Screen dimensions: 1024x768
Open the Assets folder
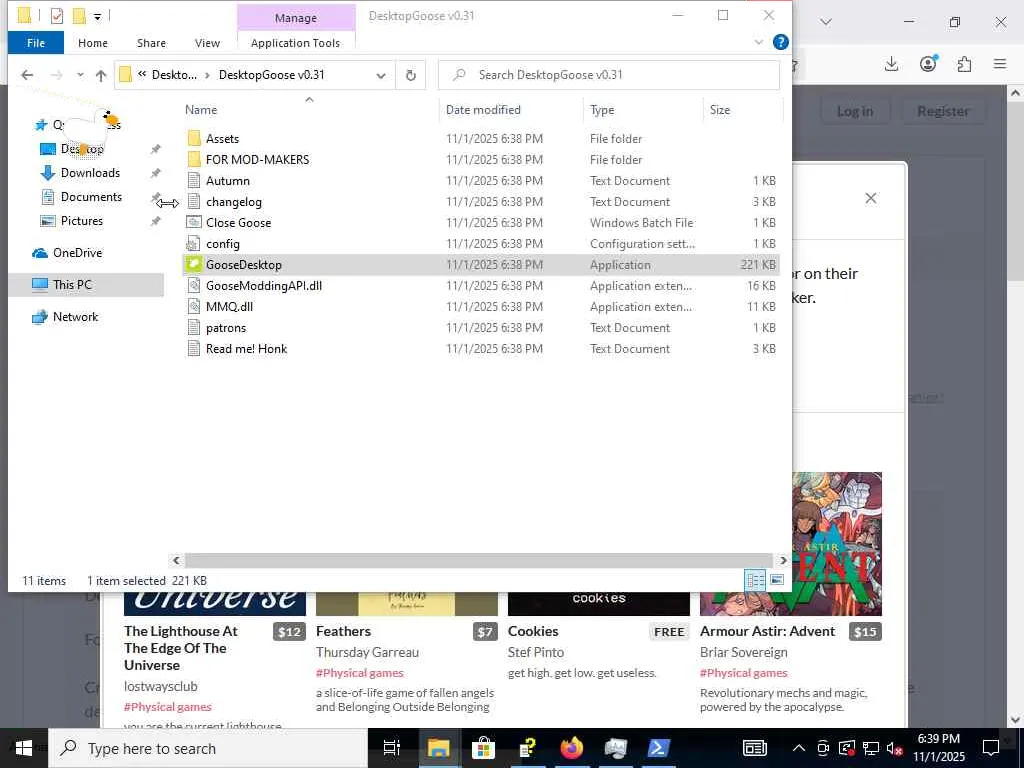pos(222,138)
